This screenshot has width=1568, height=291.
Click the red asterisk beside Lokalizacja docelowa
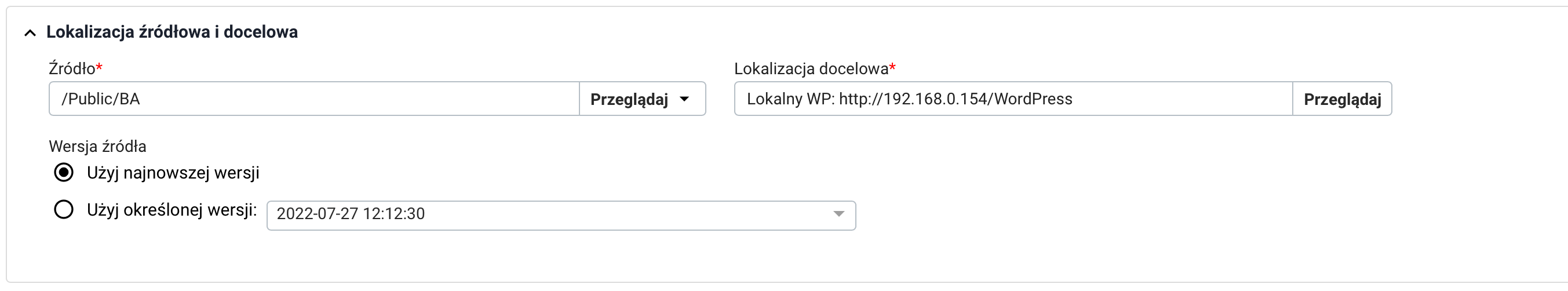892,67
